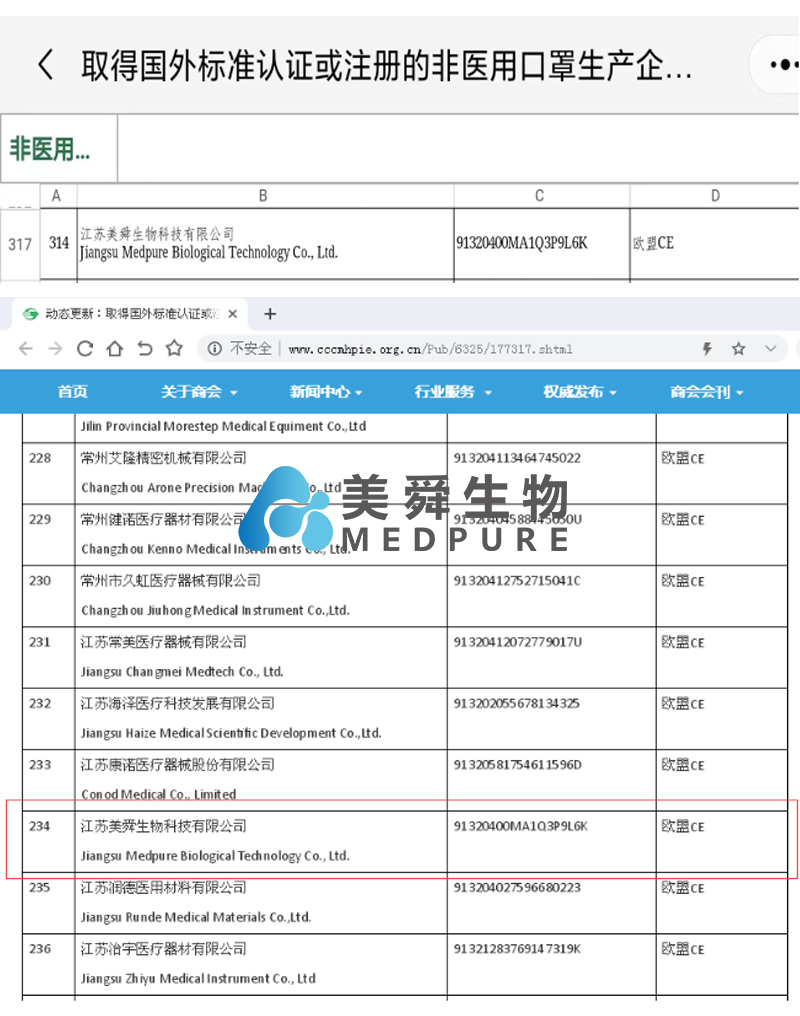The width and height of the screenshot is (800, 1016).
Task: Click 江苏常美医疗器械有限公司 company name
Action: 163,642
